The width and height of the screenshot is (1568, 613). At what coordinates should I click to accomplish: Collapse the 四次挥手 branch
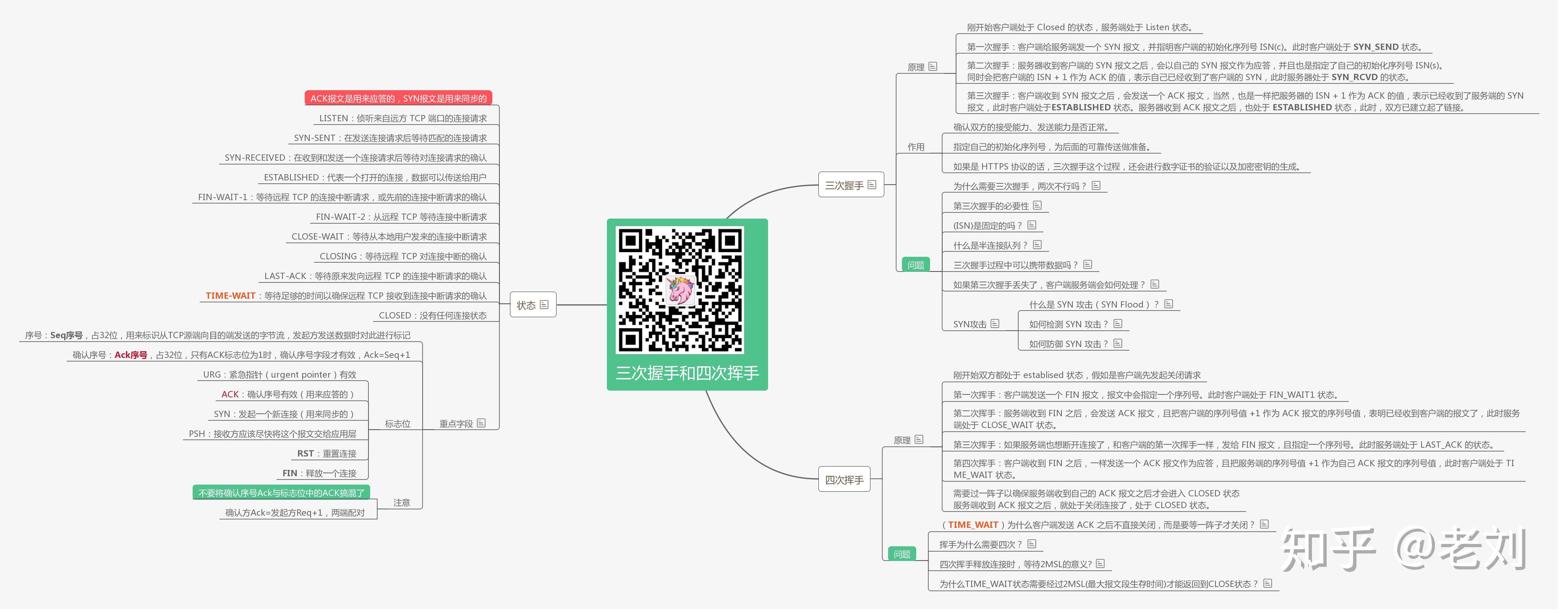[x=845, y=479]
